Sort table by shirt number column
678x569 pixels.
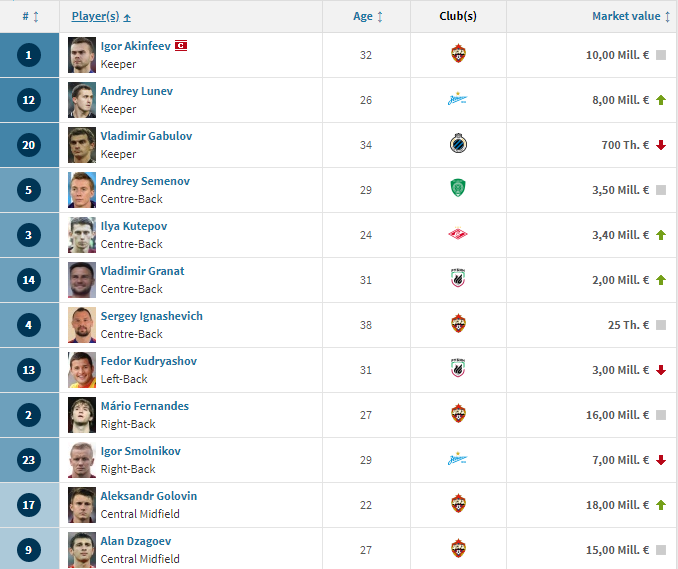[30, 16]
